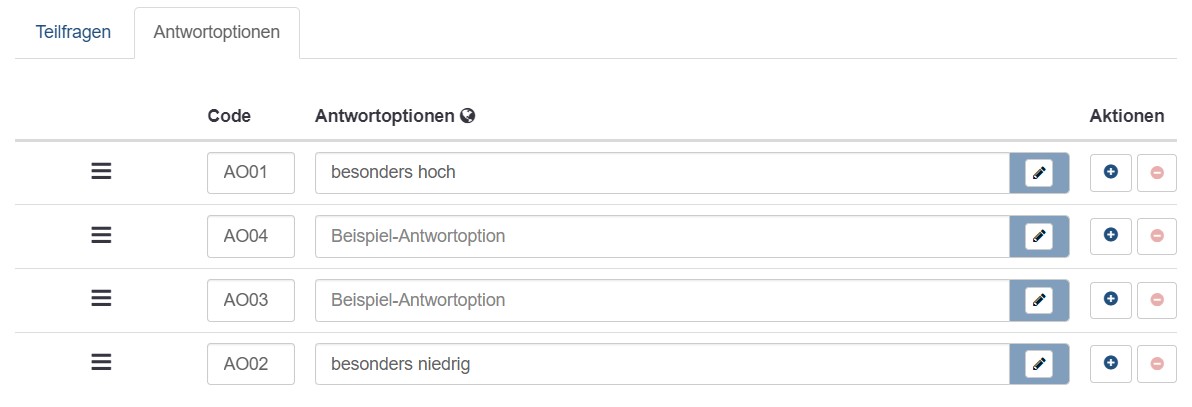Click the globe icon next to Antwortoptionen header
The width and height of the screenshot is (1192, 407).
click(467, 116)
